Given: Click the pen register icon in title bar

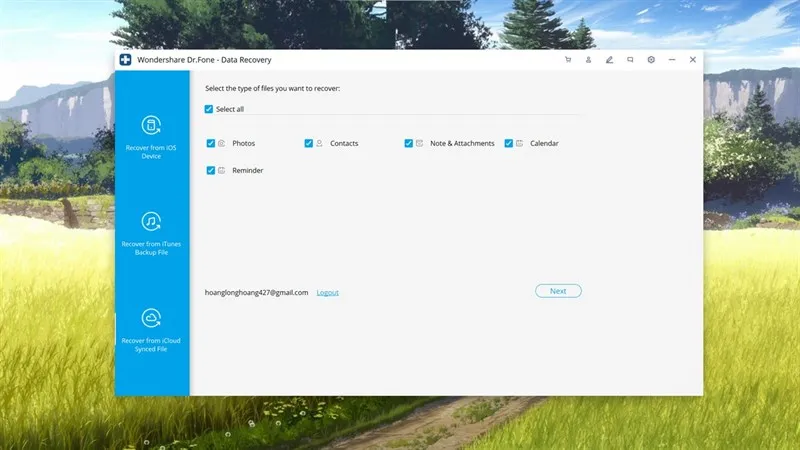Looking at the screenshot, I should point(609,60).
